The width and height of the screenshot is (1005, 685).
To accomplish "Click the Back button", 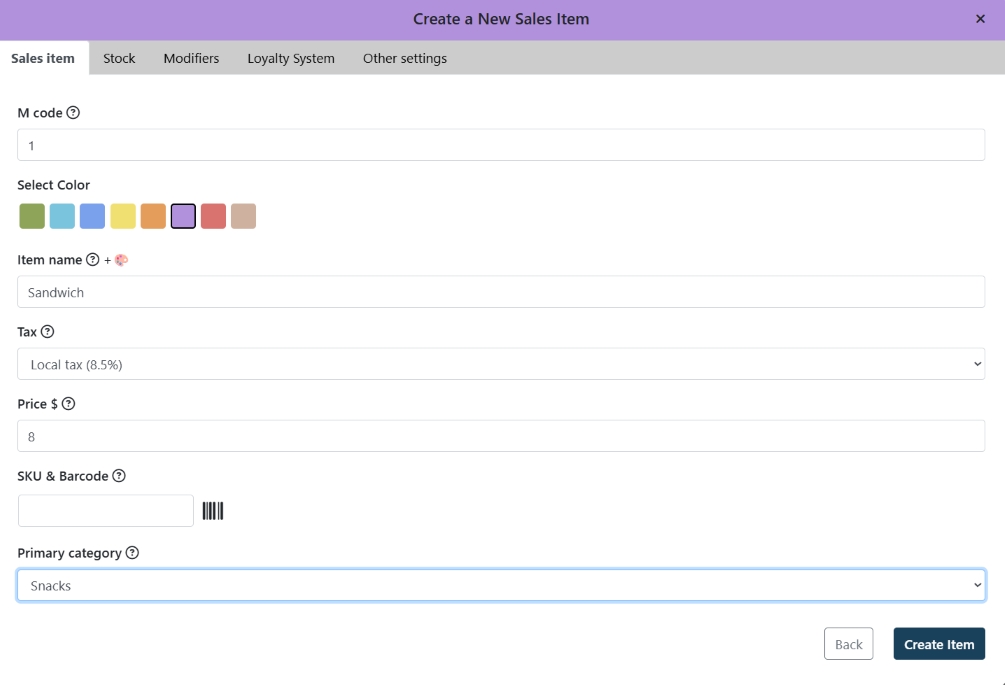I will (848, 644).
